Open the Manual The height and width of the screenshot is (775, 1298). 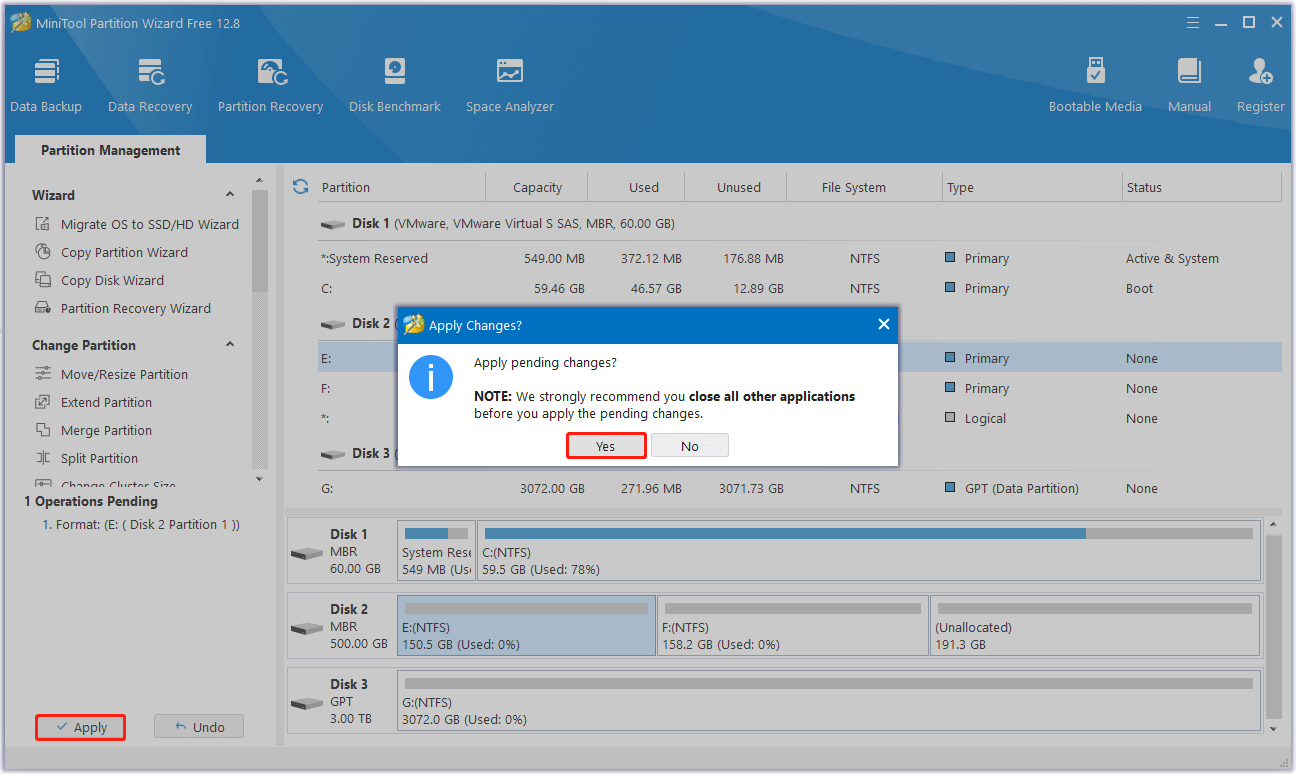pos(1189,85)
